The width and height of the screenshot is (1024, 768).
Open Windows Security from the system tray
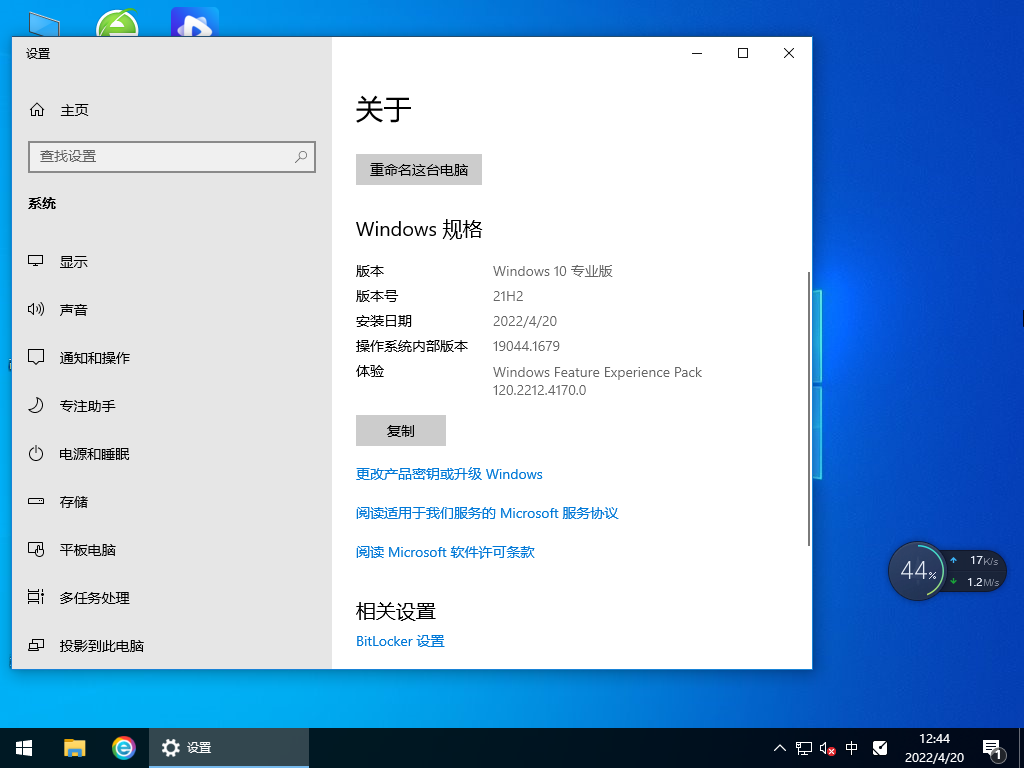pyautogui.click(x=879, y=747)
